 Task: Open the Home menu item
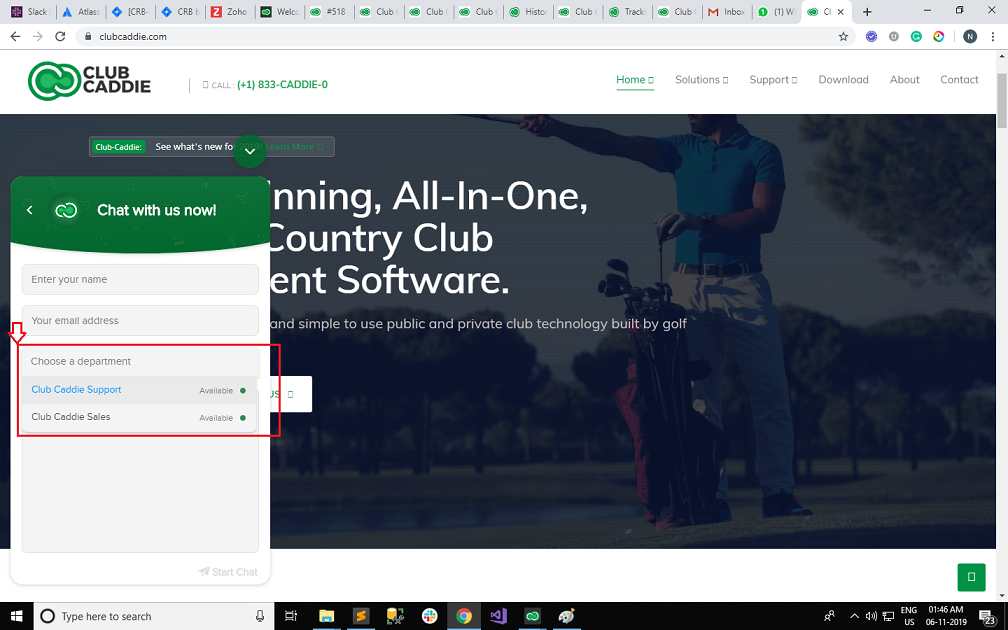pyautogui.click(x=634, y=80)
